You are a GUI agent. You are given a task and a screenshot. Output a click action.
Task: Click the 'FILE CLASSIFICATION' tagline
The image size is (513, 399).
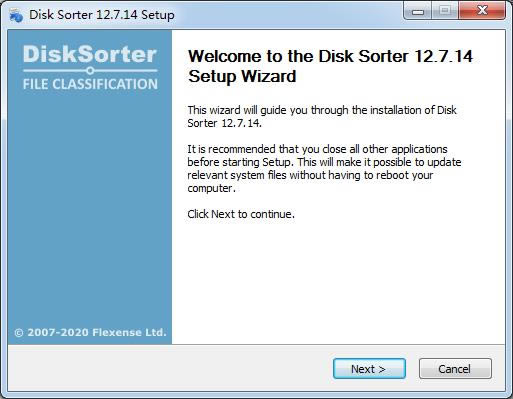point(90,84)
